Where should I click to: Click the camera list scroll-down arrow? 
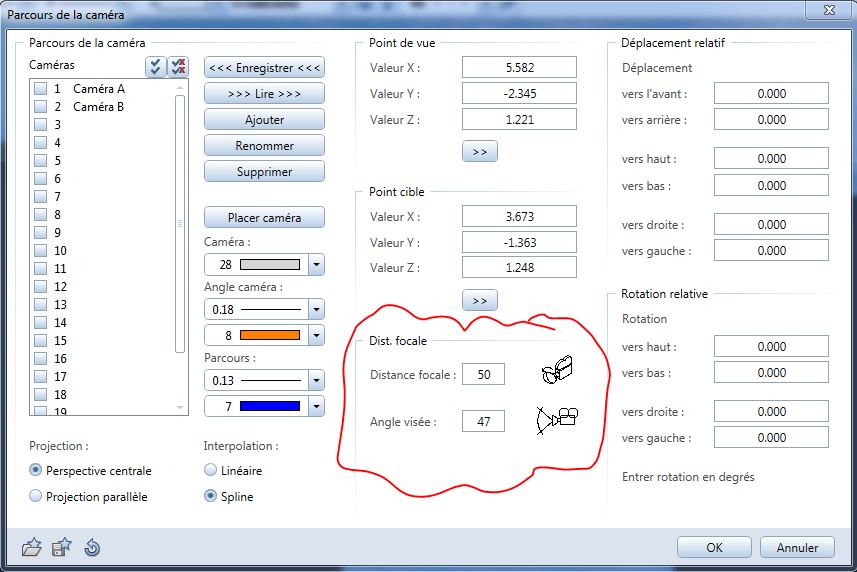pyautogui.click(x=180, y=408)
